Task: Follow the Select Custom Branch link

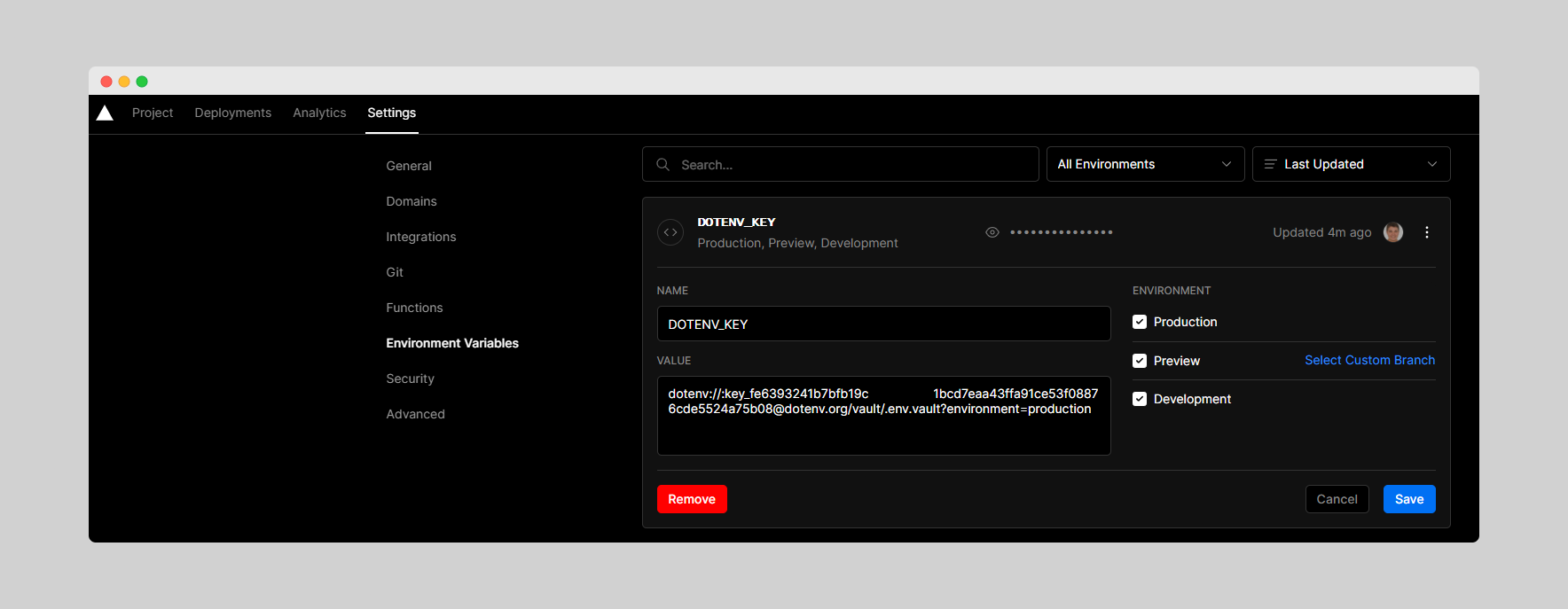Action: coord(1369,360)
